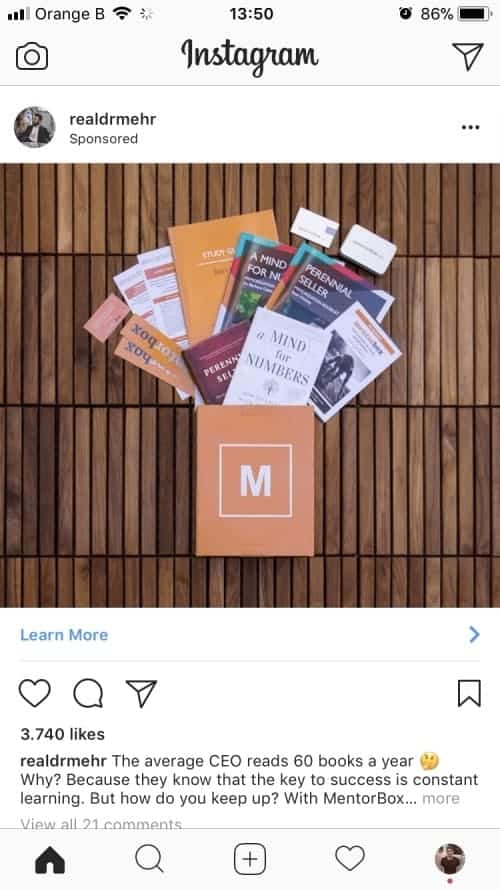The height and width of the screenshot is (889, 500).
Task: View the 3.740 likes list
Action: [62, 734]
